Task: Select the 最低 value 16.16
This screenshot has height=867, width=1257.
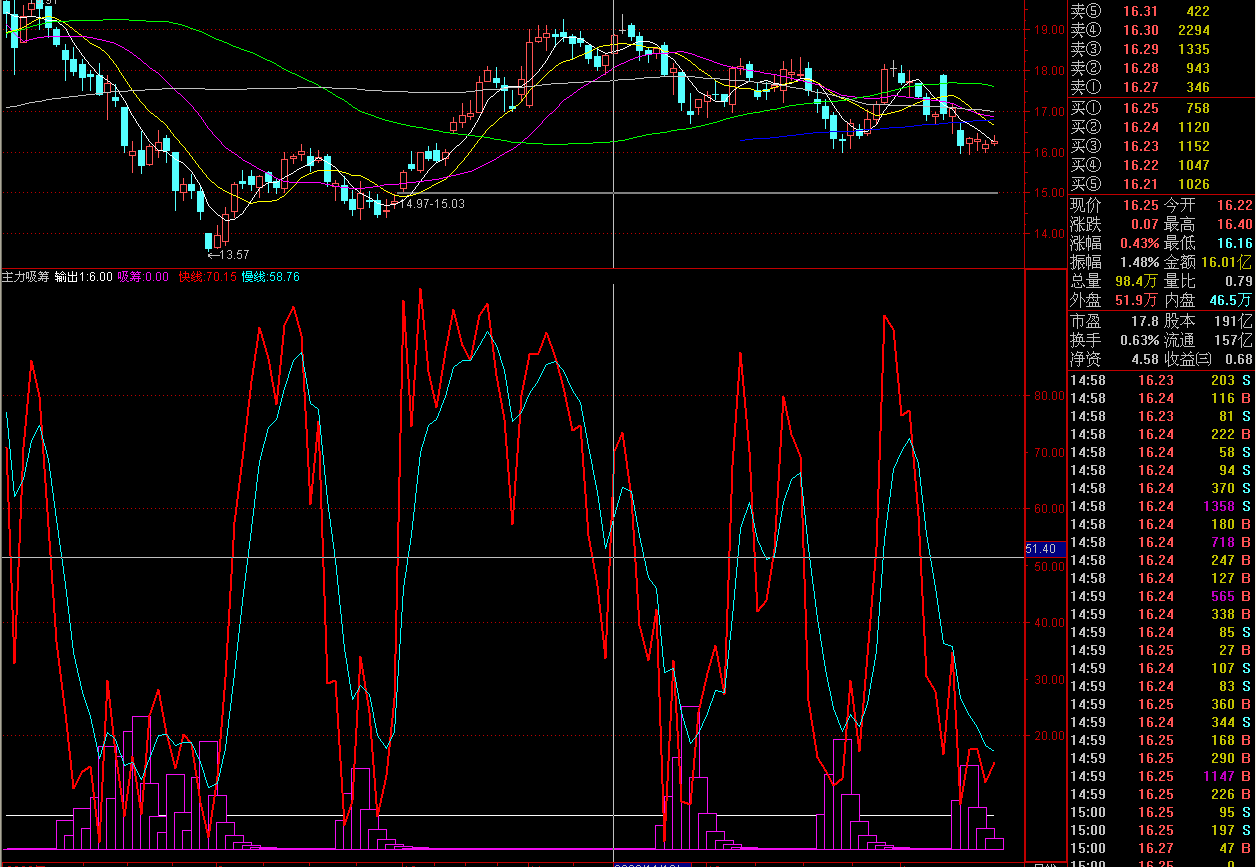Action: coord(1234,243)
